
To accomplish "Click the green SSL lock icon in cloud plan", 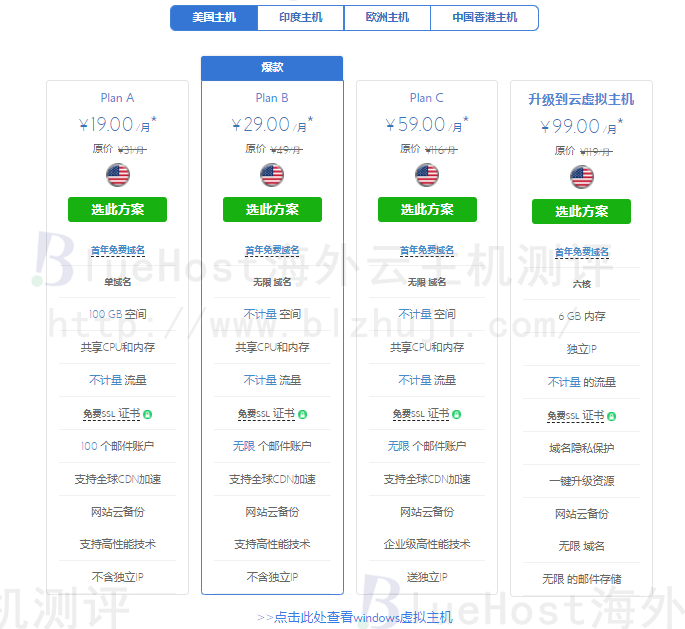I will 612,416.
